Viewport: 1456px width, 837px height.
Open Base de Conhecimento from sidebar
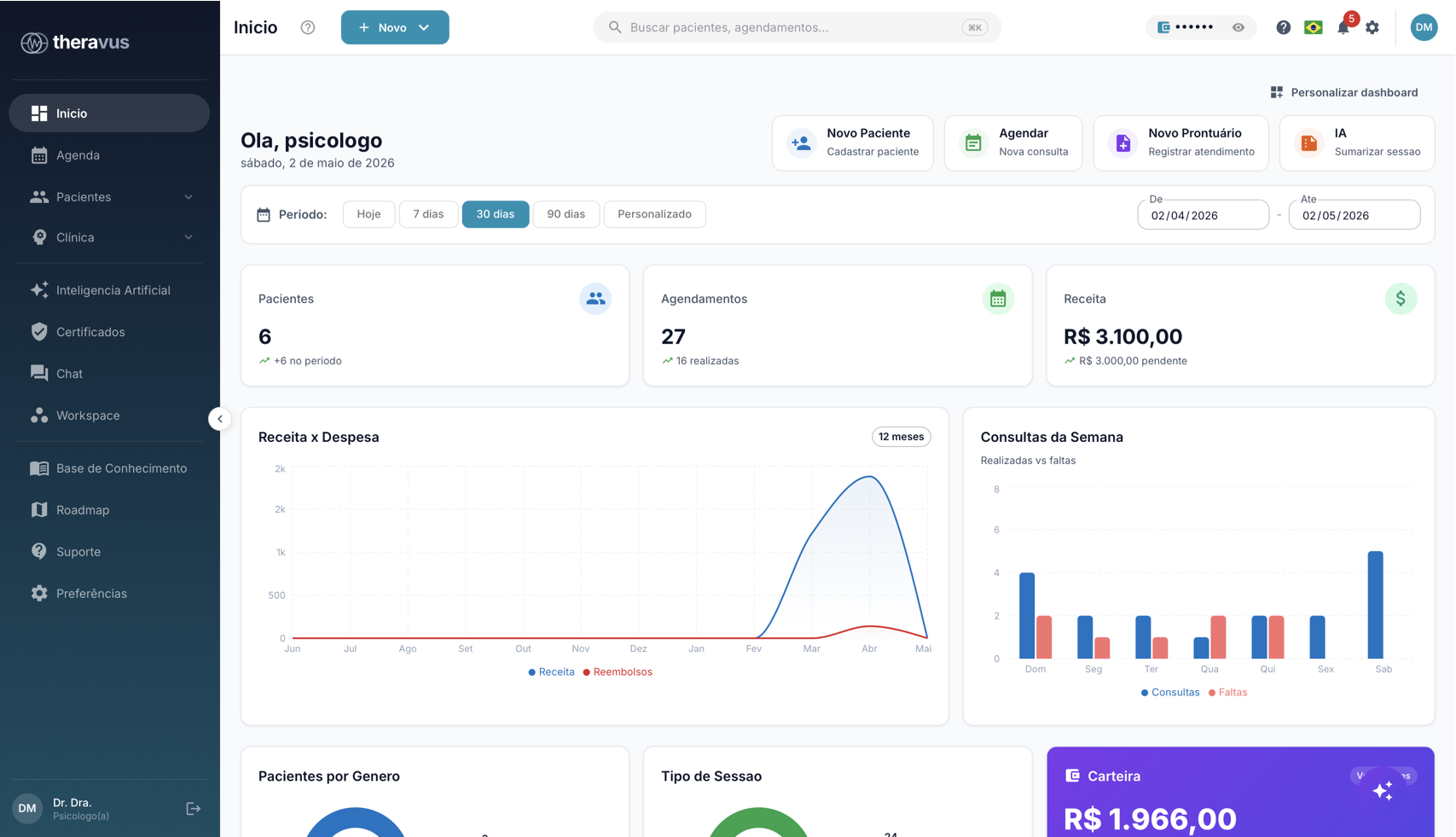(109, 468)
